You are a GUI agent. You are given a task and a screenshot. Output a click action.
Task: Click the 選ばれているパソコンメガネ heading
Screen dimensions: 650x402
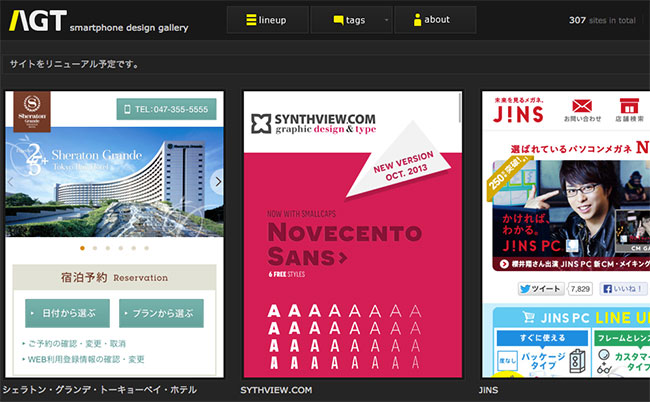pyautogui.click(x=571, y=148)
